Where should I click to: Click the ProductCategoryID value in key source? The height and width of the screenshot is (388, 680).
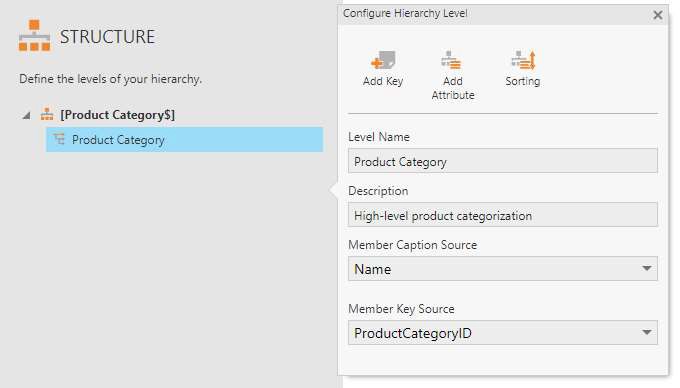point(413,333)
